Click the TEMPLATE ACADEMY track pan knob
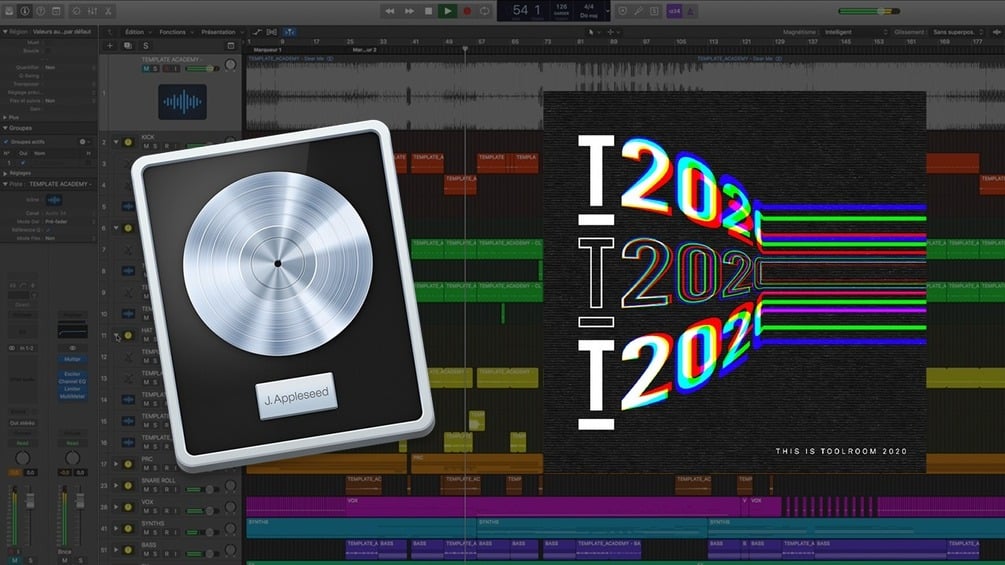Screen dimensions: 1005x565 (x=230, y=65)
